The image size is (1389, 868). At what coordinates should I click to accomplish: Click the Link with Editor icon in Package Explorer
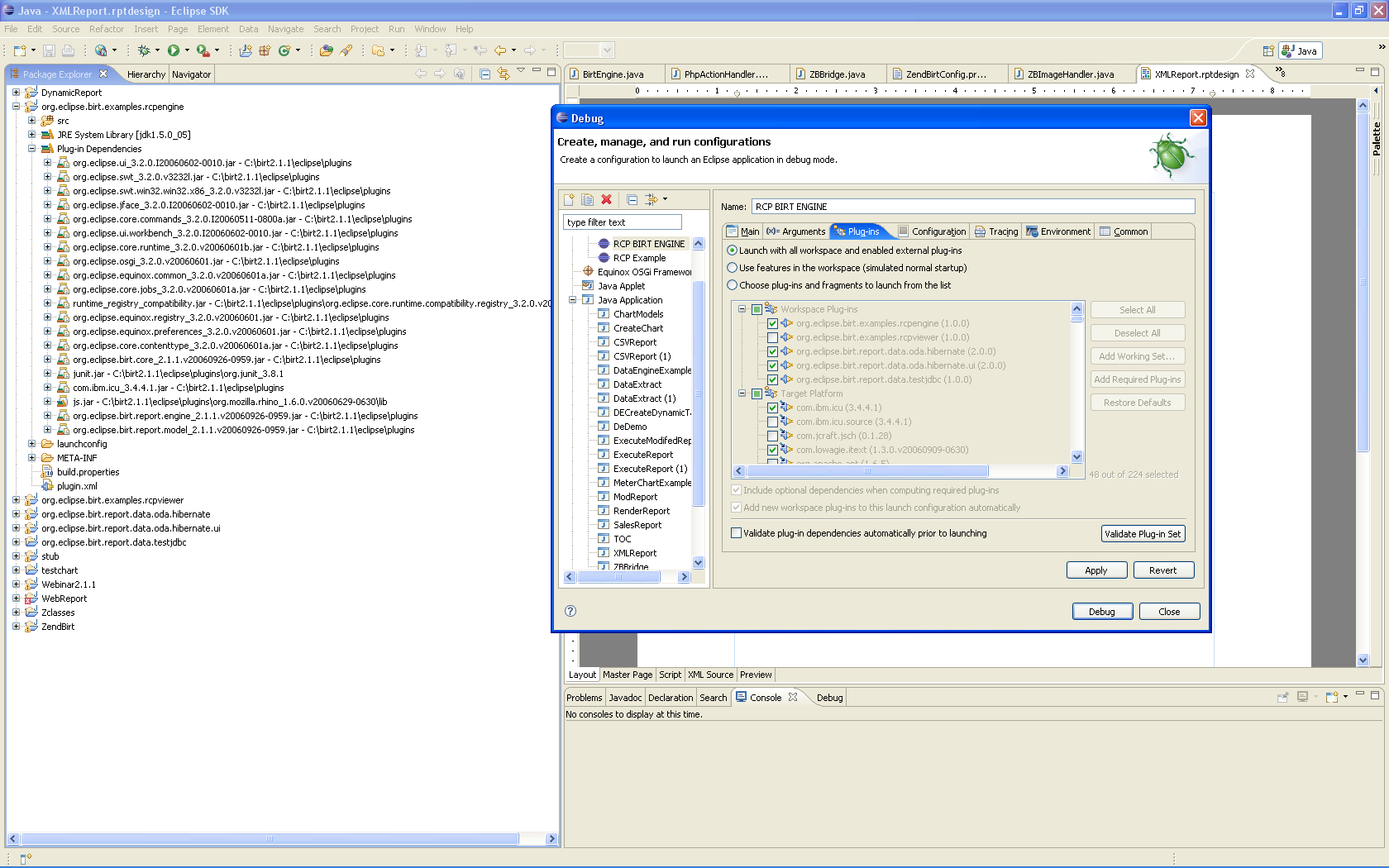point(504,74)
